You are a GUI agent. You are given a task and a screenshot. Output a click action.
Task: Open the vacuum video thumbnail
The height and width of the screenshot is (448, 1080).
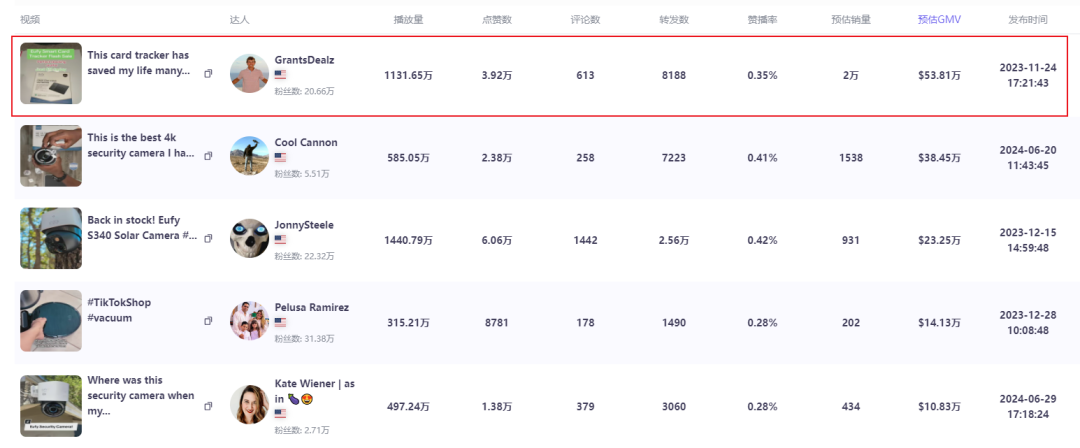click(51, 321)
